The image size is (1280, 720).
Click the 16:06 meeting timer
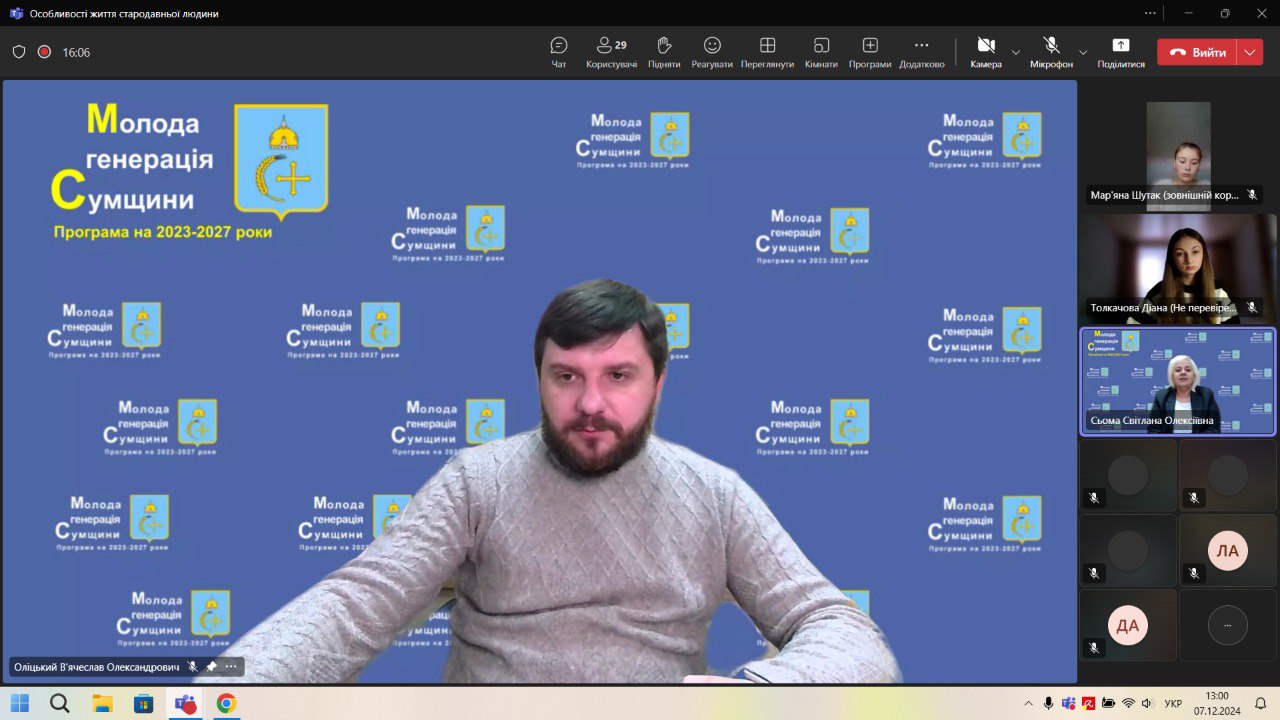76,52
